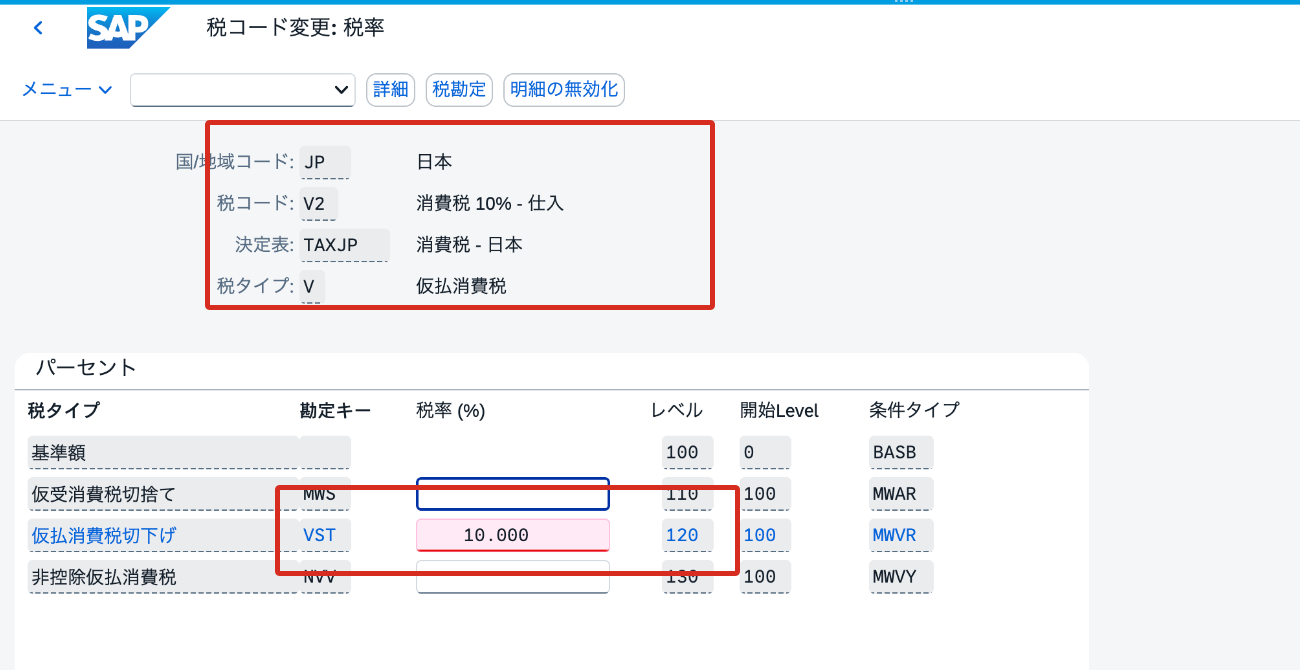Click the 消費税 10% - 仕入 description
Image resolution: width=1300 pixels, height=670 pixels.
tap(490, 204)
